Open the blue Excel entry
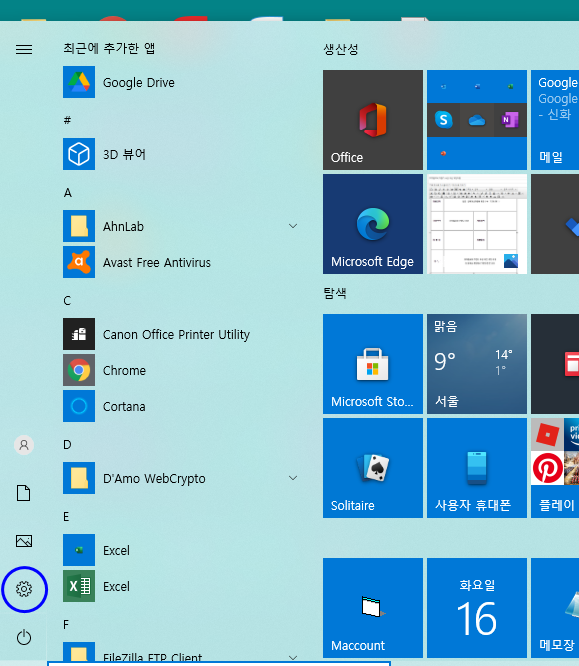This screenshot has height=666, width=579. [180, 550]
